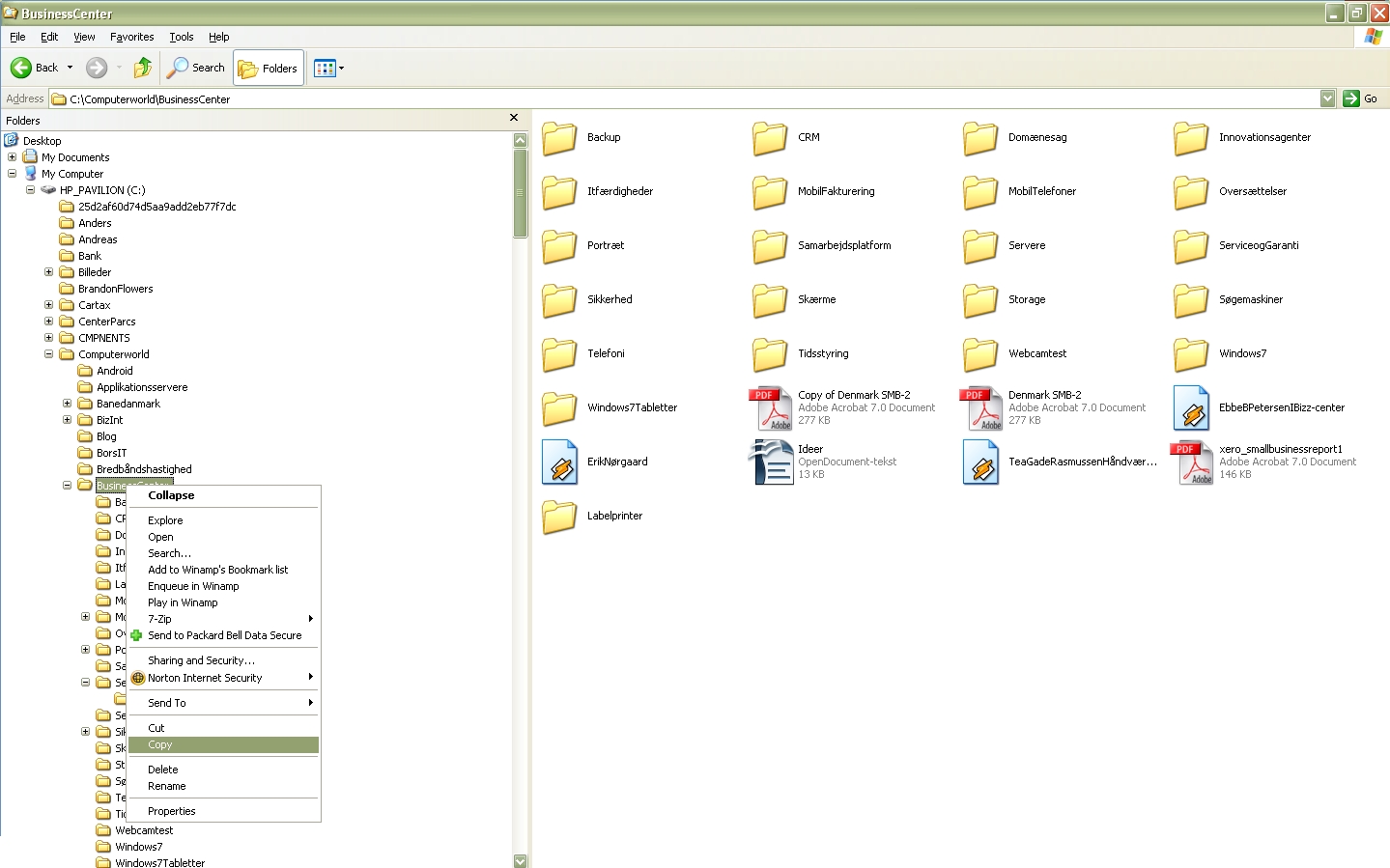The width and height of the screenshot is (1390, 868).
Task: Close the Folders pane with X
Action: tap(514, 118)
